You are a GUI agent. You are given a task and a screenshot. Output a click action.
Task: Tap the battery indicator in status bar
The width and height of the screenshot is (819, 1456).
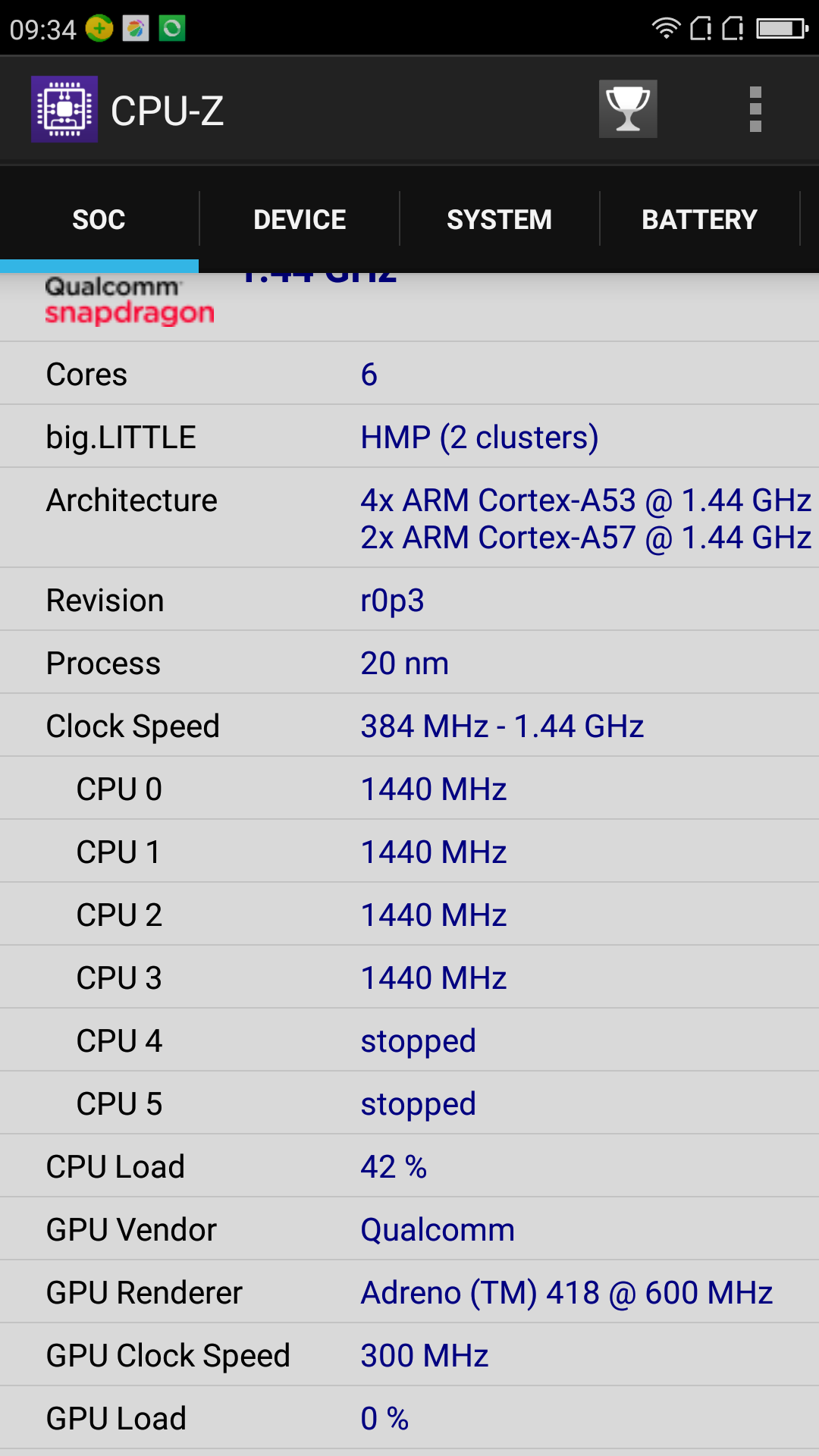(782, 29)
